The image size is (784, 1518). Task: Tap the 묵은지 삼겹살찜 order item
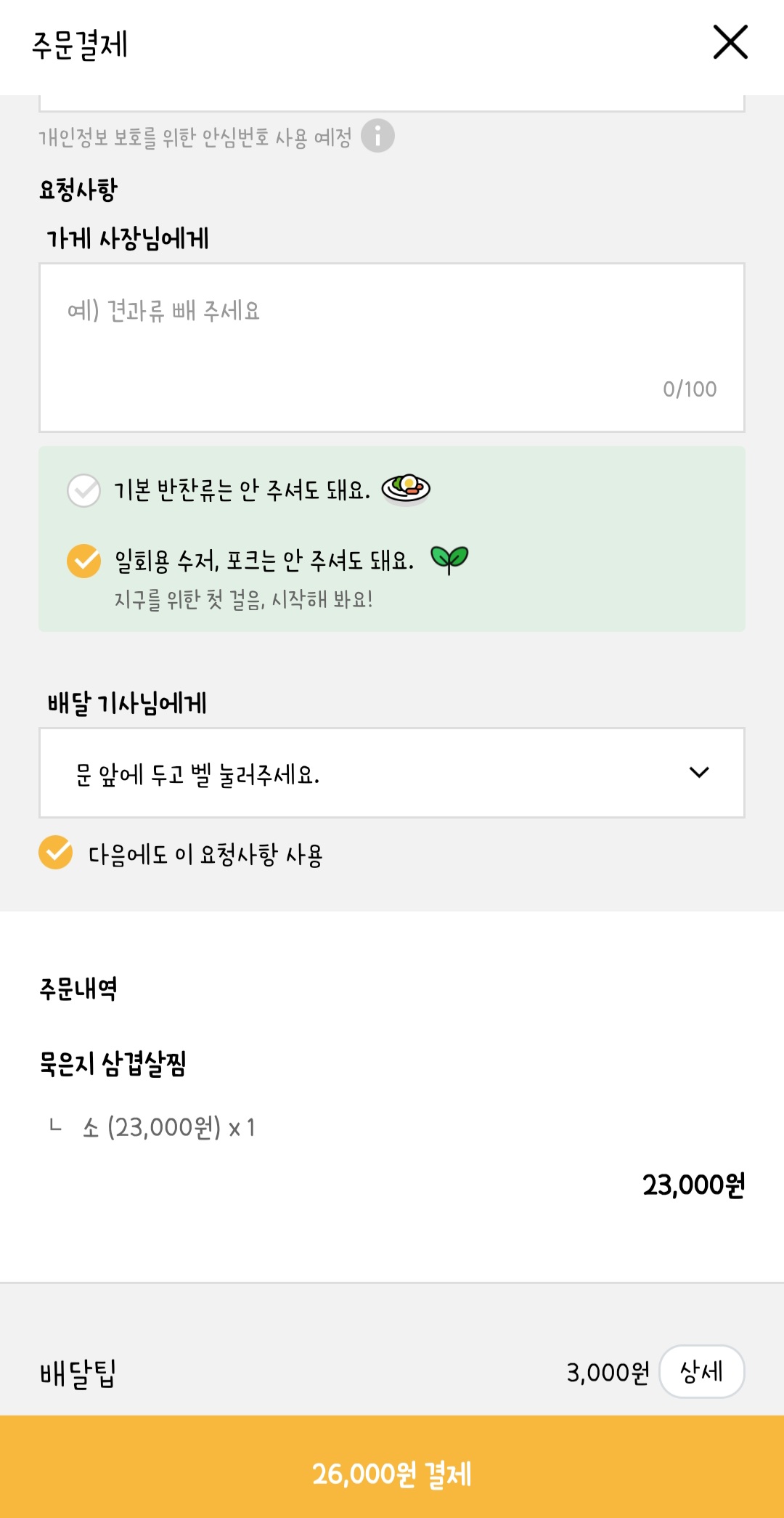(x=113, y=1064)
